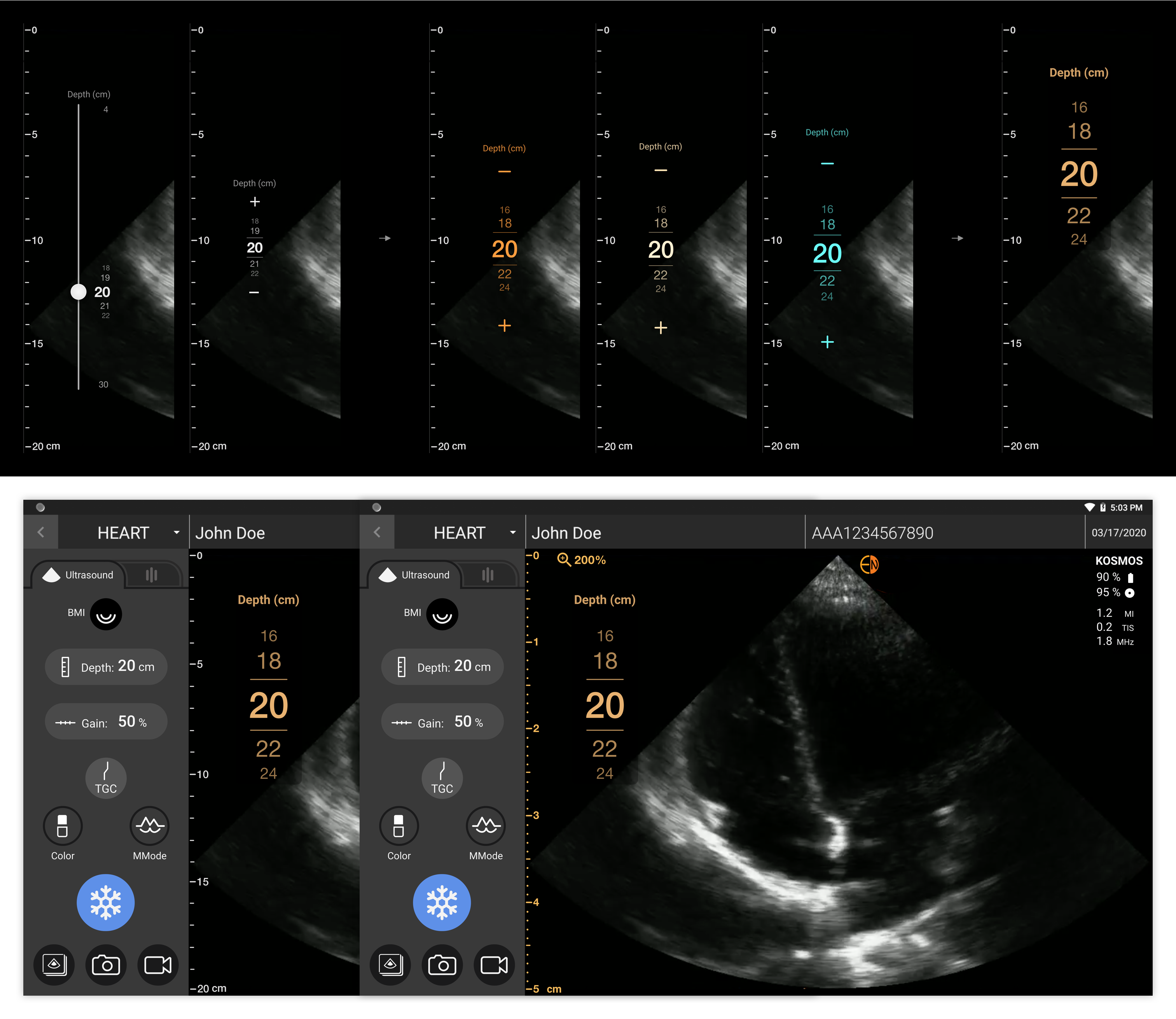Toggle the BMI switch in right mockup
Image resolution: width=1176 pixels, height=1019 pixels.
442,614
